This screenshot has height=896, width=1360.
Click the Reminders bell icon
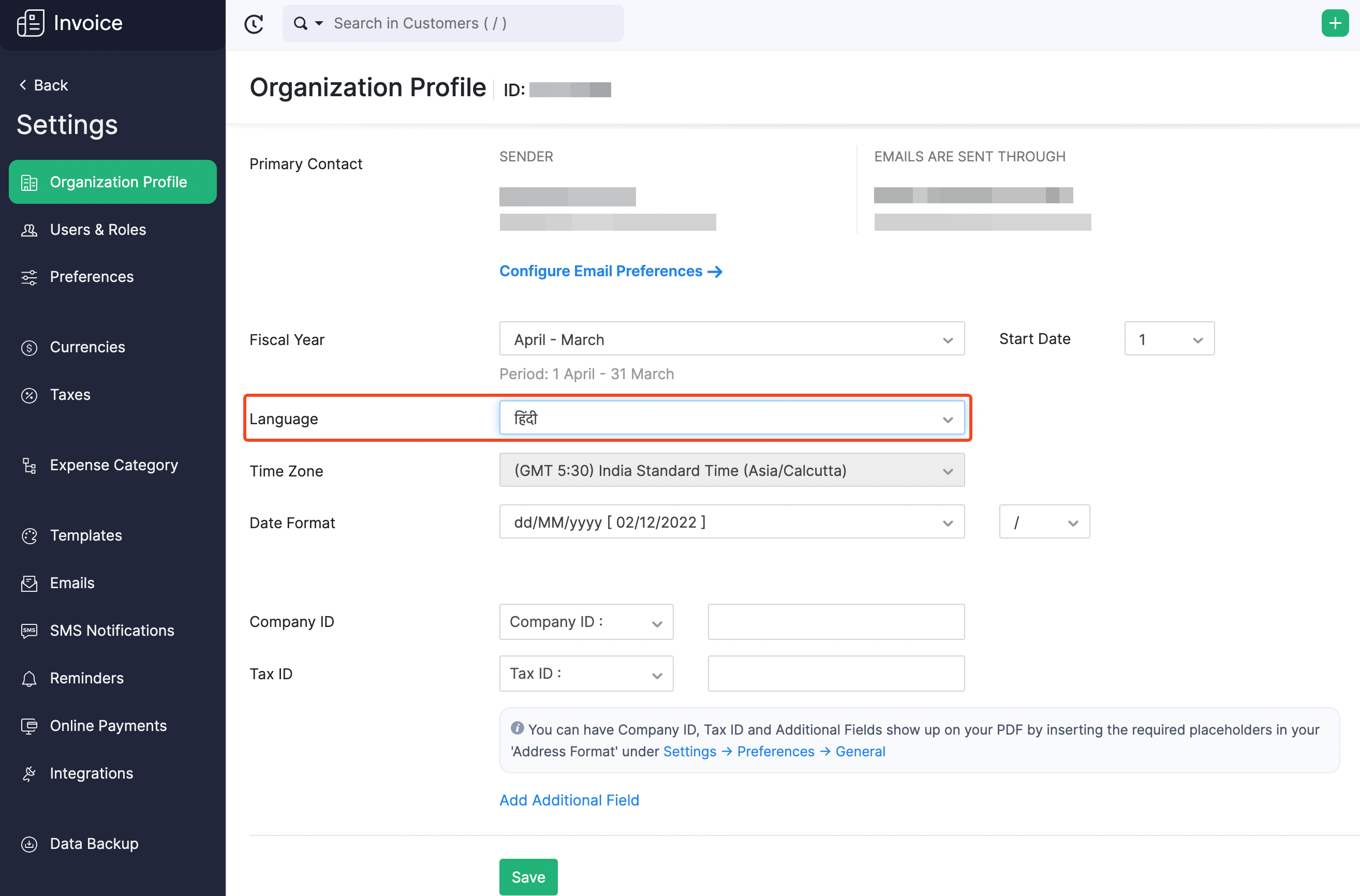(29, 678)
